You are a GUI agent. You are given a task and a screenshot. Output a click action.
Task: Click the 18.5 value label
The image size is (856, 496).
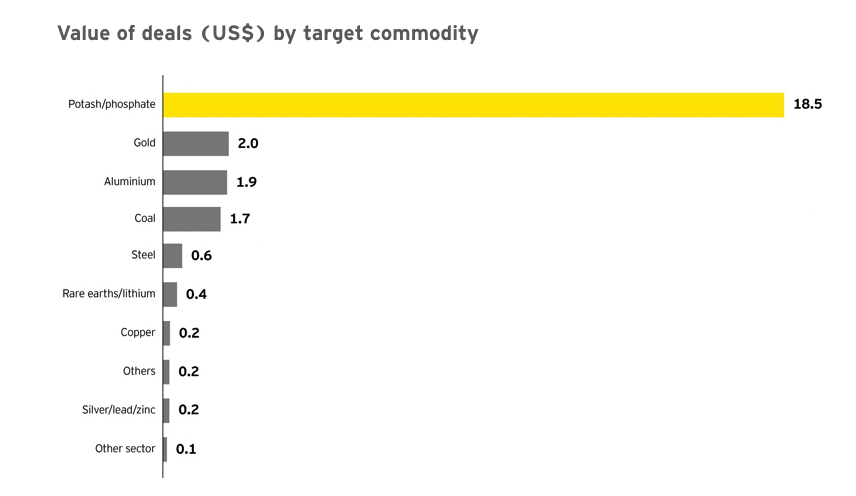(x=807, y=104)
